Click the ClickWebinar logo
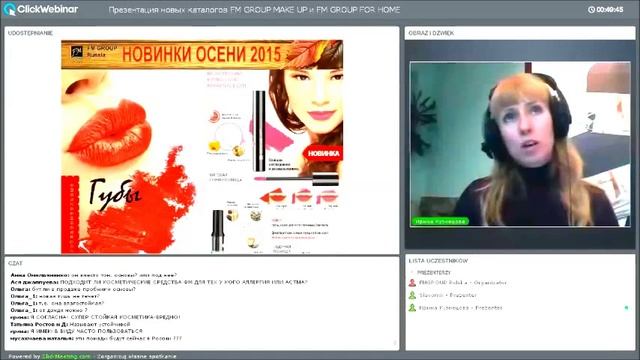640x360 pixels. [x=40, y=9]
